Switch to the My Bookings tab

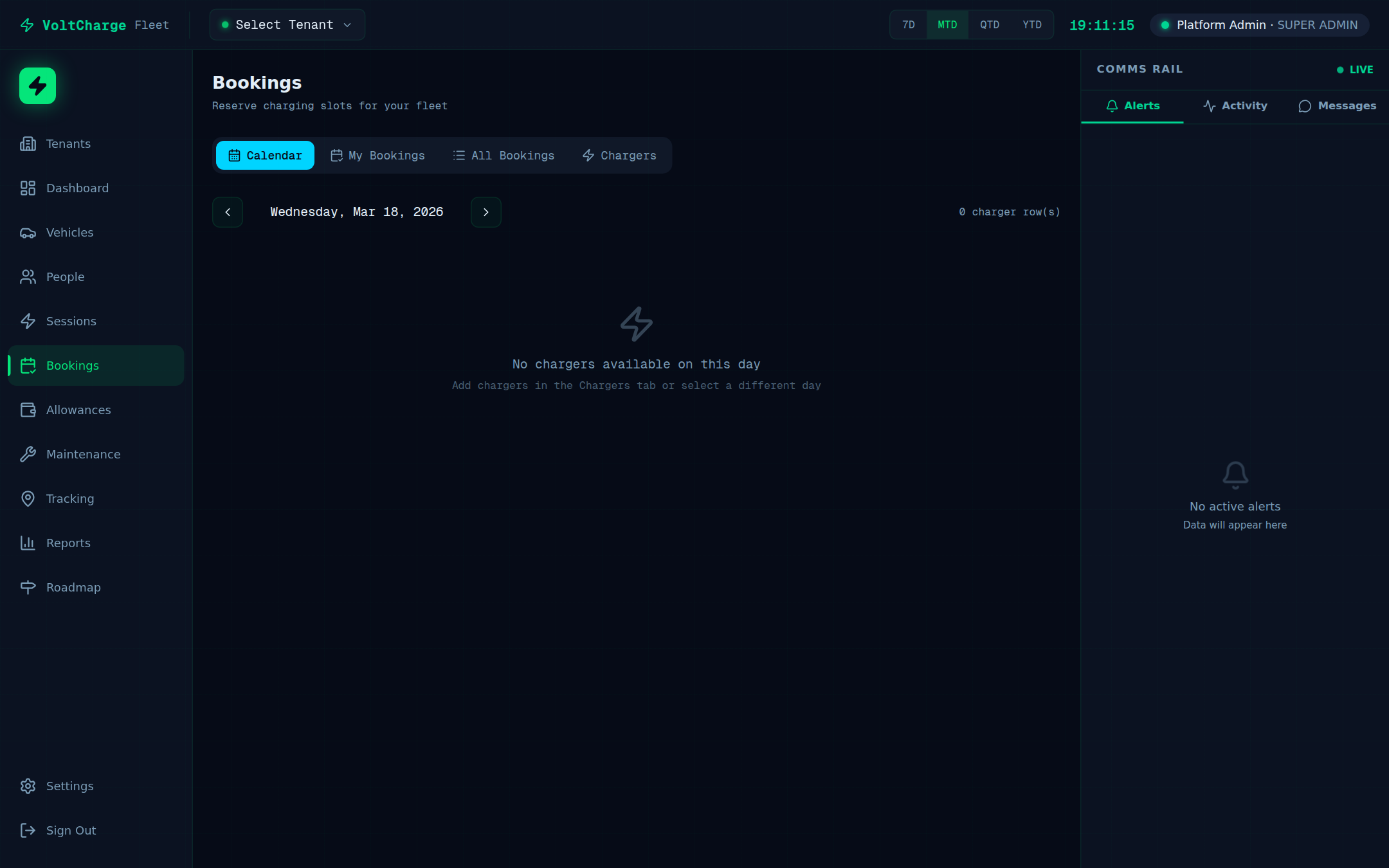377,155
